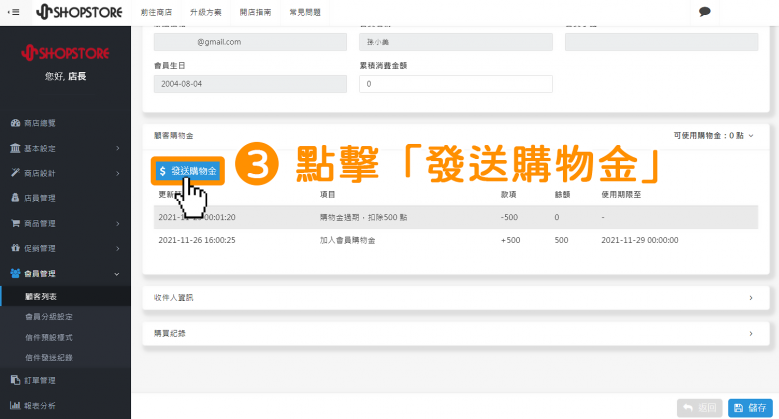Expand the 收件人資訊 section

[456, 298]
